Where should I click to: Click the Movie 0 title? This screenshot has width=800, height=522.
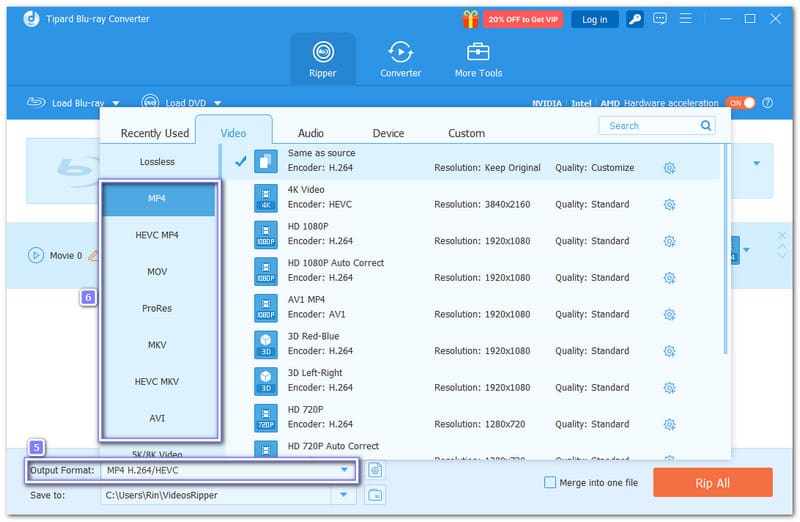[x=66, y=256]
